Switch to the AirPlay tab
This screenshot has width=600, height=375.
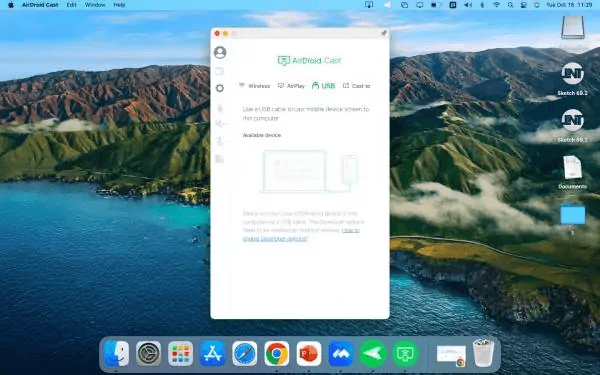pyautogui.click(x=291, y=86)
